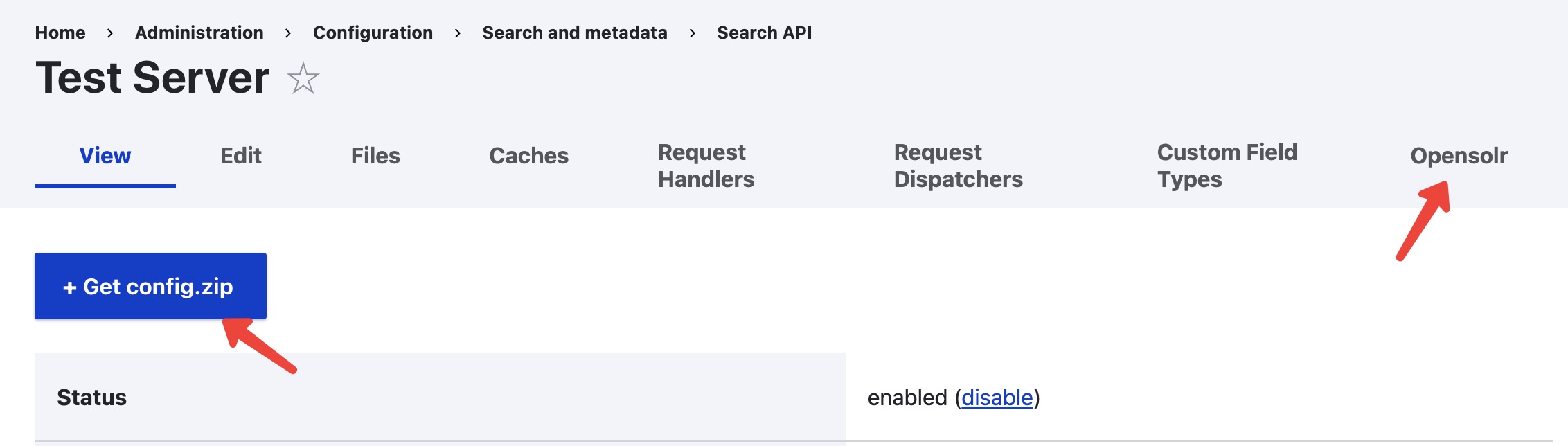The height and width of the screenshot is (446, 1568).
Task: Go to Configuration via breadcrumb
Action: pyautogui.click(x=373, y=32)
